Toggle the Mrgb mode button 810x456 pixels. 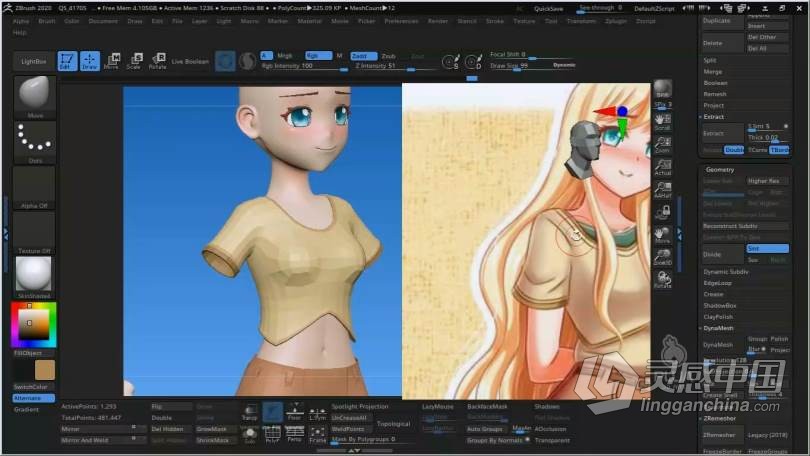(285, 56)
